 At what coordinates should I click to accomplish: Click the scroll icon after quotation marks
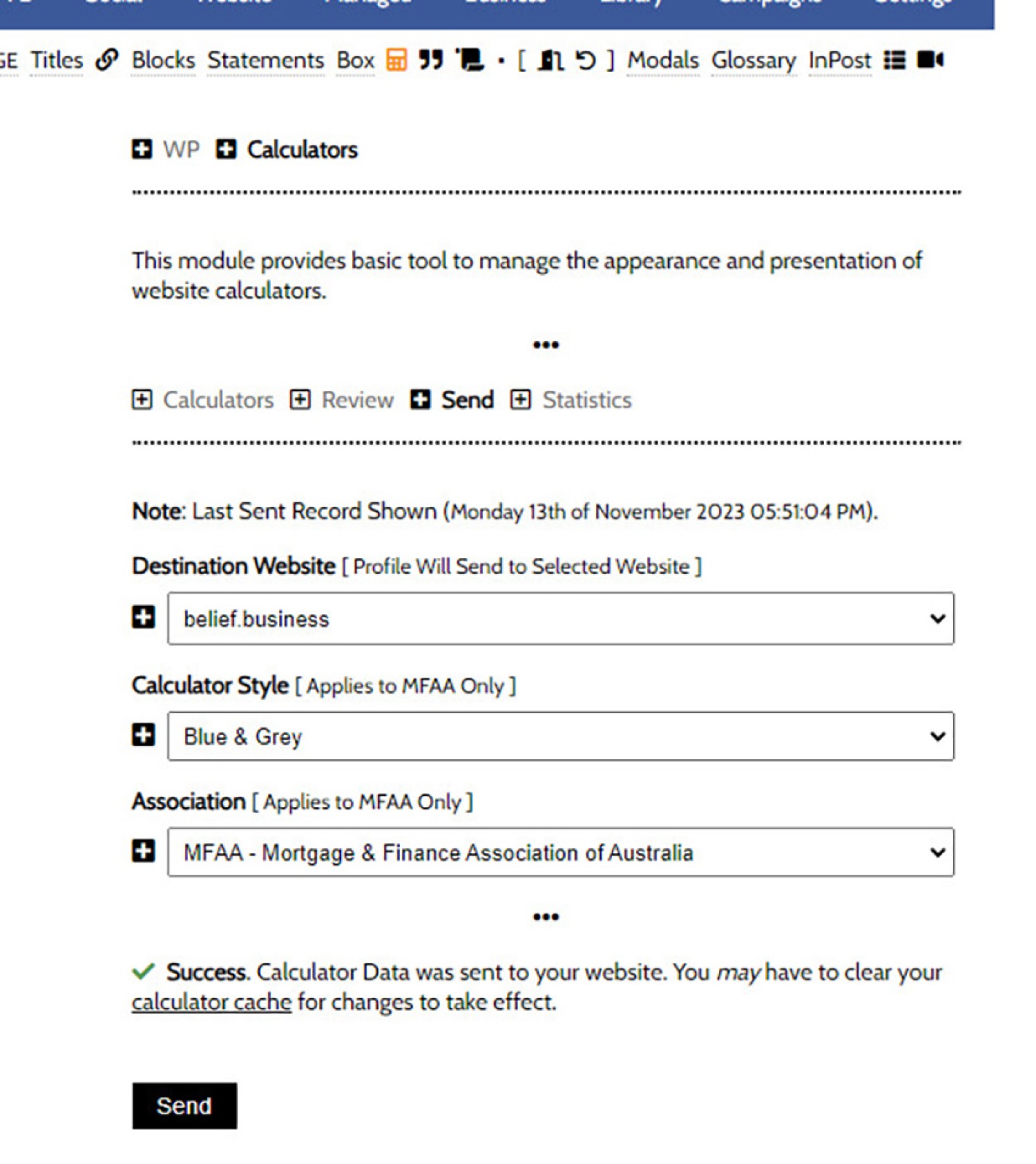click(x=471, y=60)
